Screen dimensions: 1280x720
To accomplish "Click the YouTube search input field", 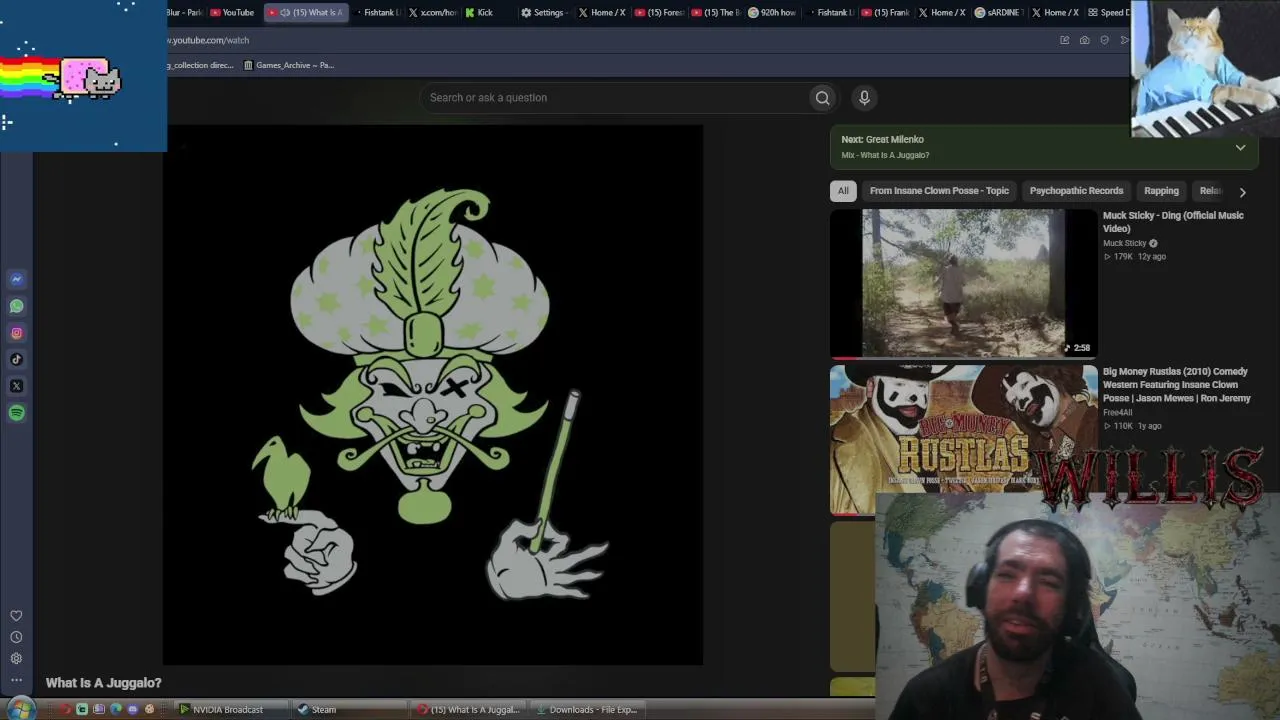I will (616, 97).
